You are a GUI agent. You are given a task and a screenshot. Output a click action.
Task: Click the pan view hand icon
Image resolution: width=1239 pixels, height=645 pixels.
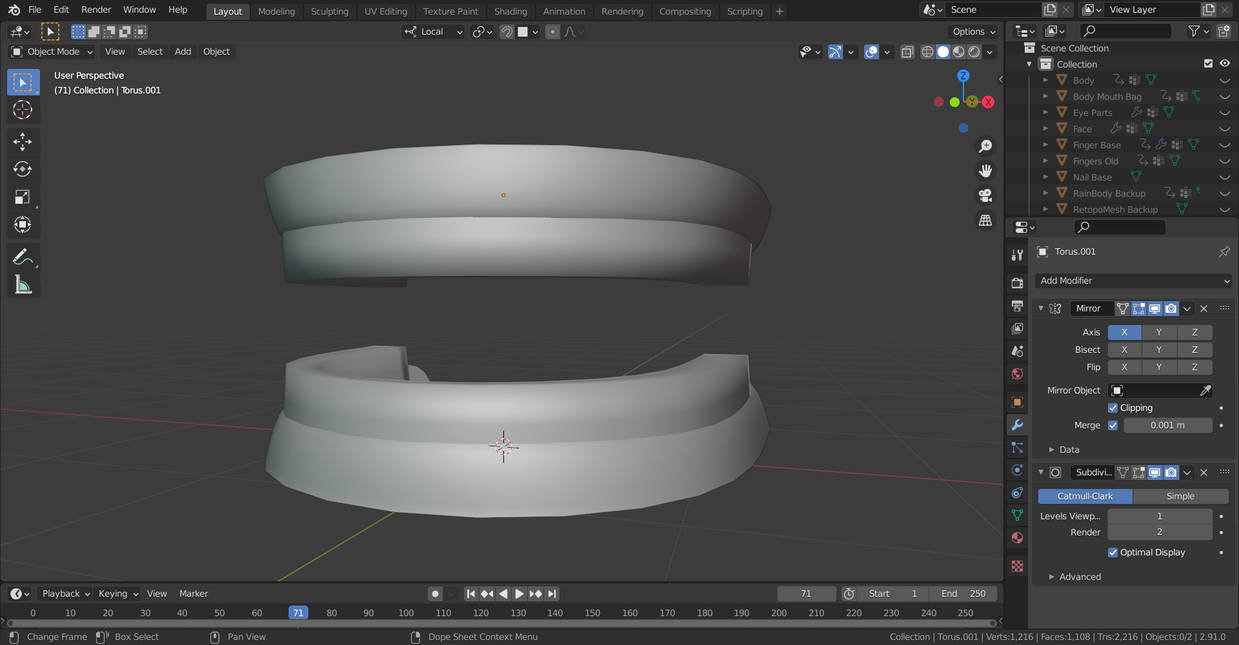[x=985, y=171]
